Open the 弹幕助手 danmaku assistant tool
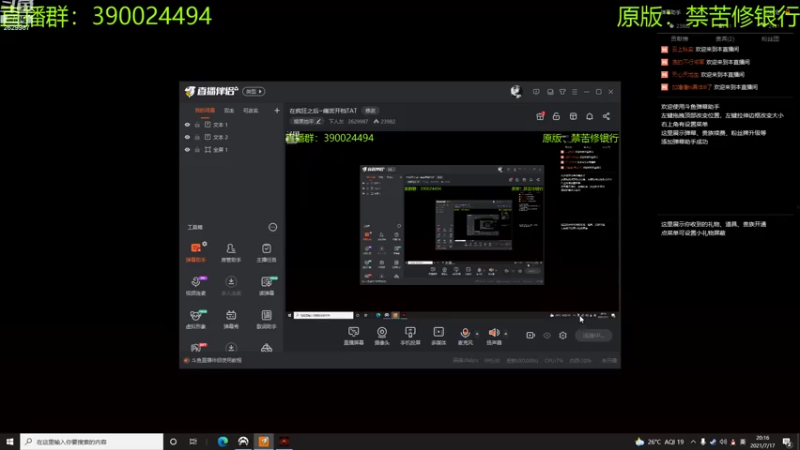This screenshot has height=450, width=800. (196, 252)
